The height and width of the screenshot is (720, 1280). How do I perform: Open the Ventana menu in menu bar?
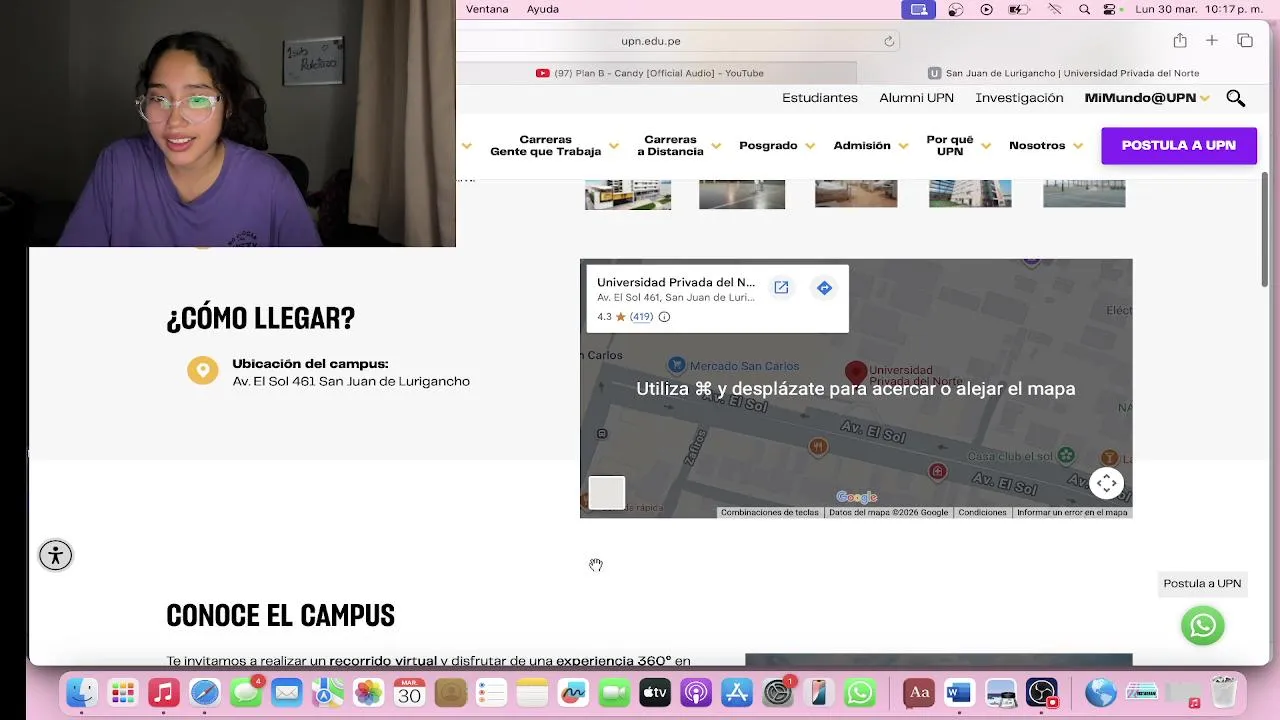[x=487, y=9]
